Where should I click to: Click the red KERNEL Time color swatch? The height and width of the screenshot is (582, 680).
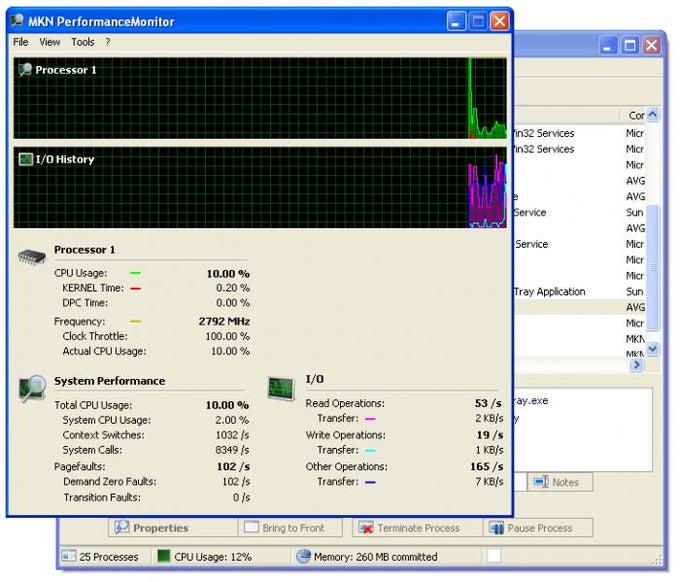(135, 288)
